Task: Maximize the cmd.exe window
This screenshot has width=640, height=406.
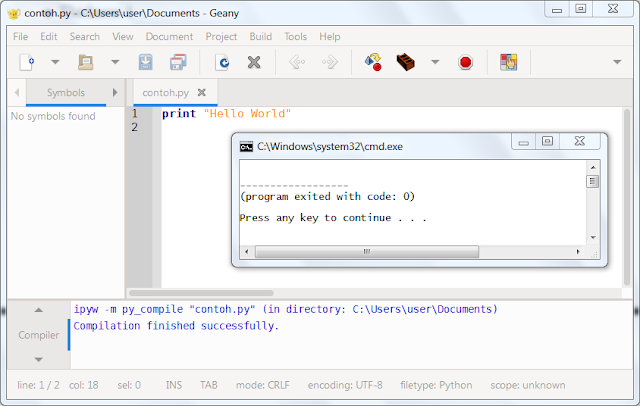Action: 547,141
